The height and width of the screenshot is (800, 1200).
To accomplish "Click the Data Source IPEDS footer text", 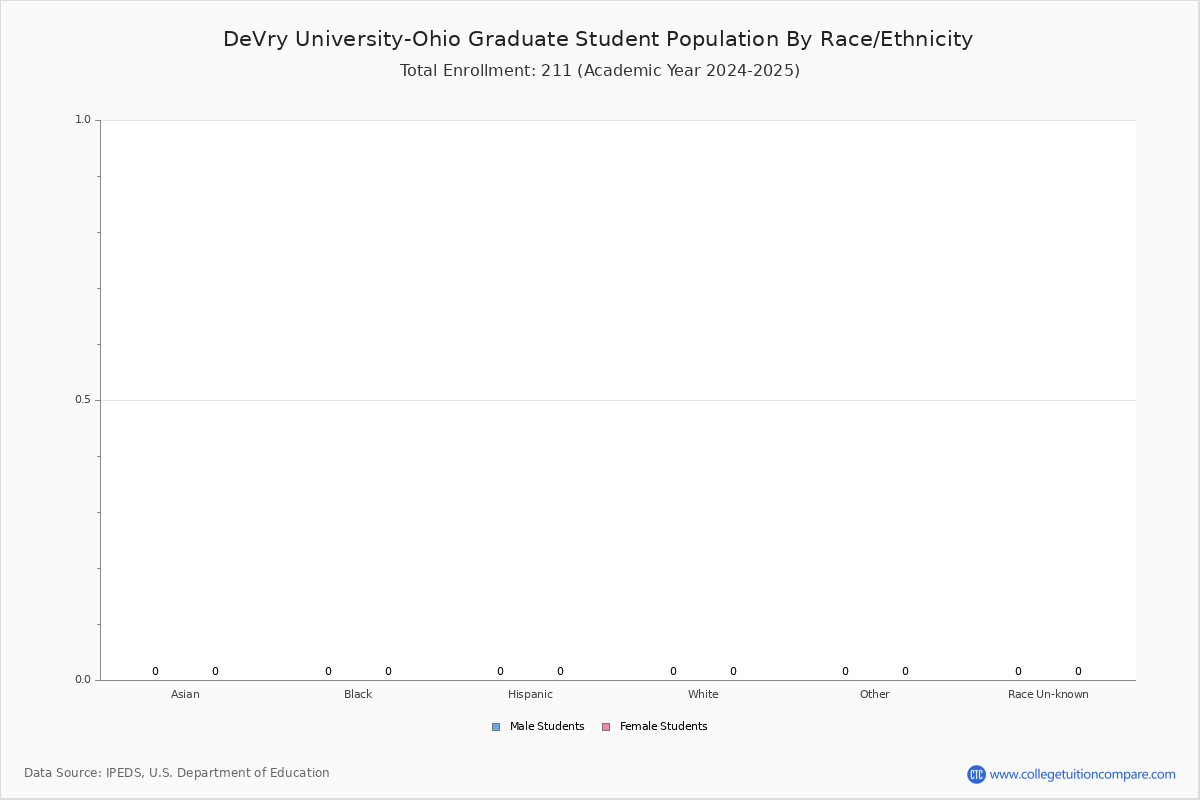I will coord(177,773).
